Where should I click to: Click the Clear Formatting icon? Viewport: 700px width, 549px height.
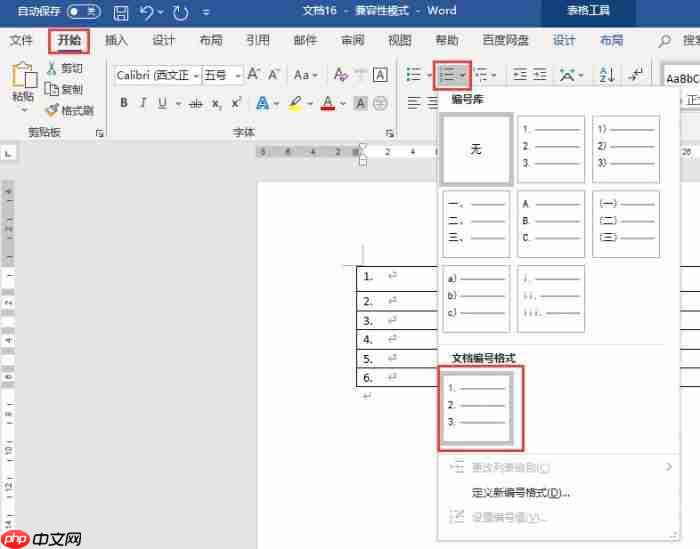(x=341, y=75)
